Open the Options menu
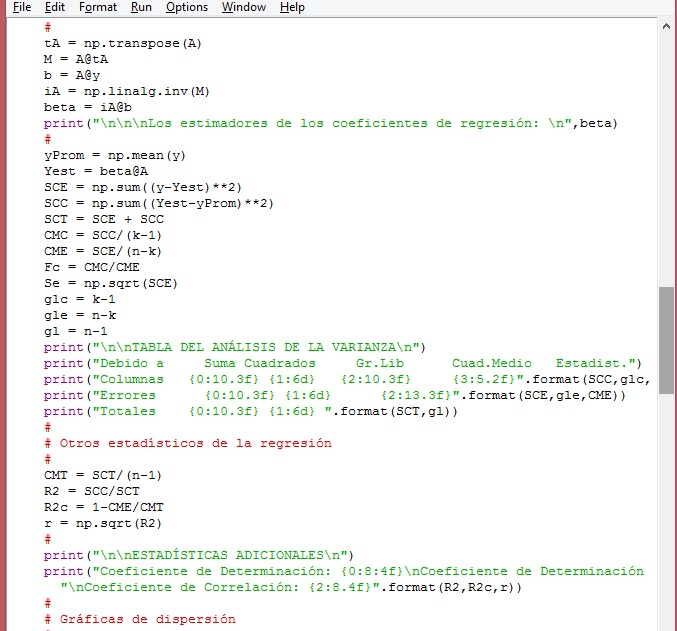 (x=187, y=7)
